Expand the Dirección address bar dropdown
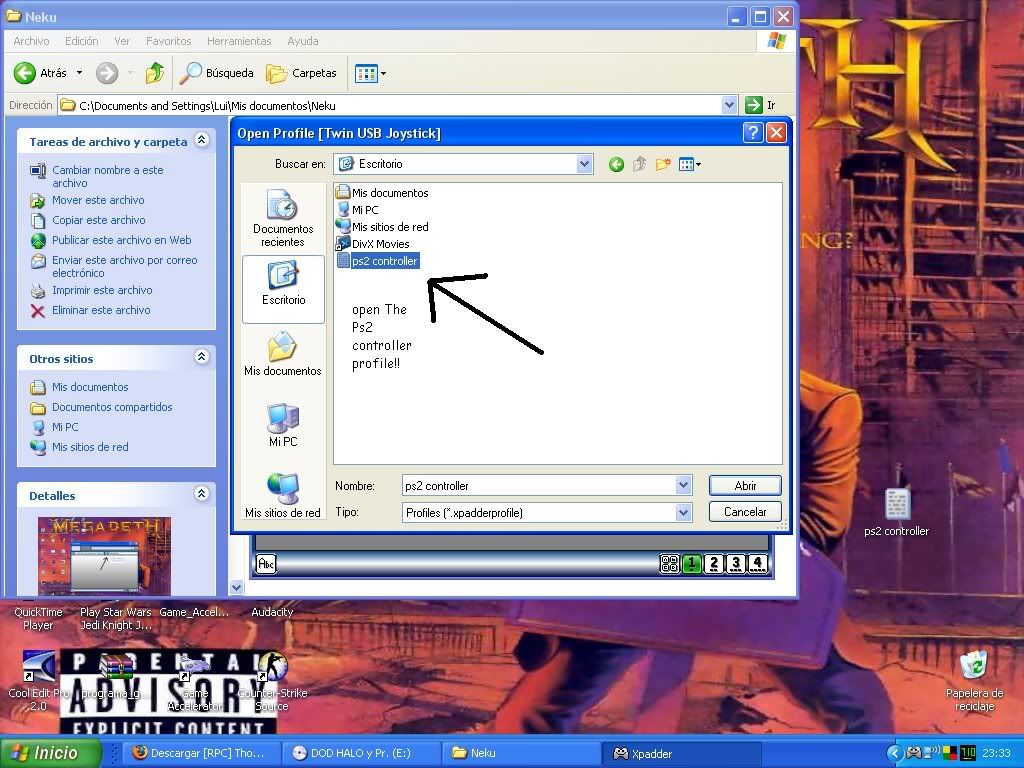Screen dimensions: 1024x768 pos(730,105)
